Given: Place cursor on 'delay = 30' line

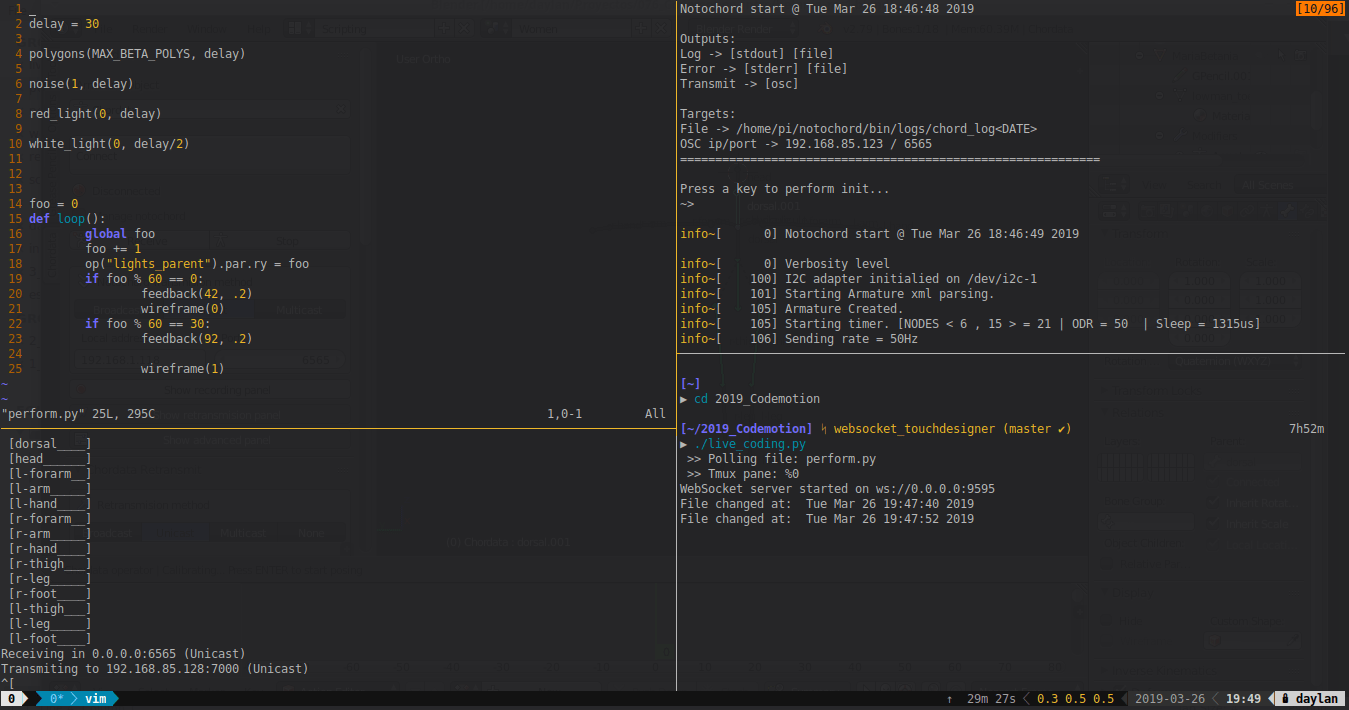Looking at the screenshot, I should tap(64, 23).
